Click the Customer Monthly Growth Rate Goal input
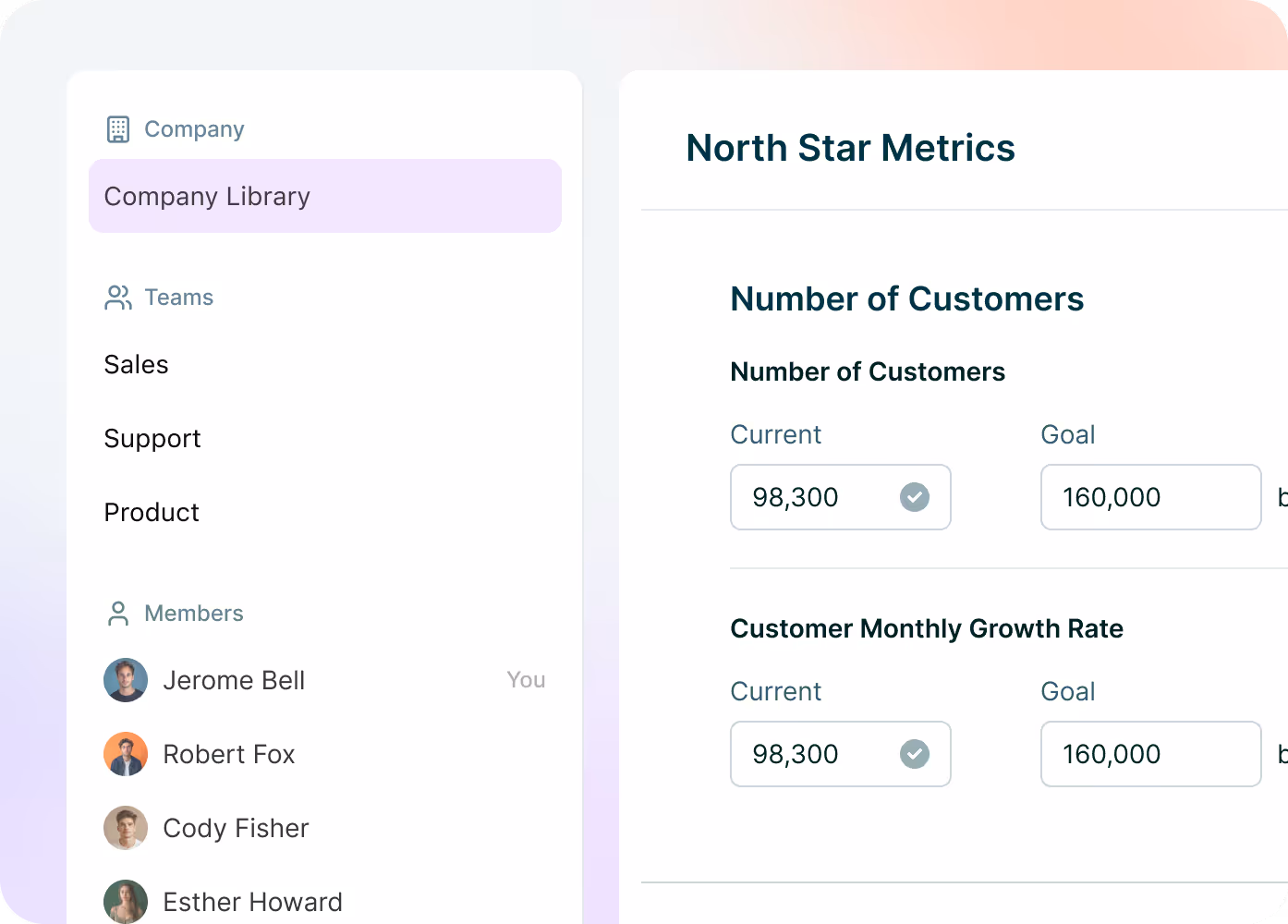The height and width of the screenshot is (924, 1288). click(x=1151, y=754)
